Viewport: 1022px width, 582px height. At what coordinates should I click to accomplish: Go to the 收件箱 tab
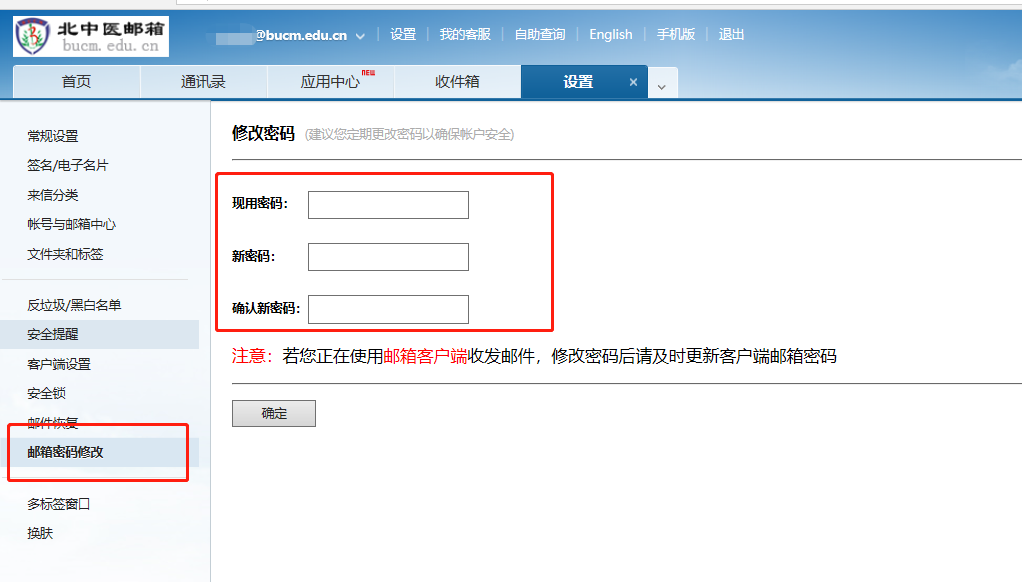[457, 82]
